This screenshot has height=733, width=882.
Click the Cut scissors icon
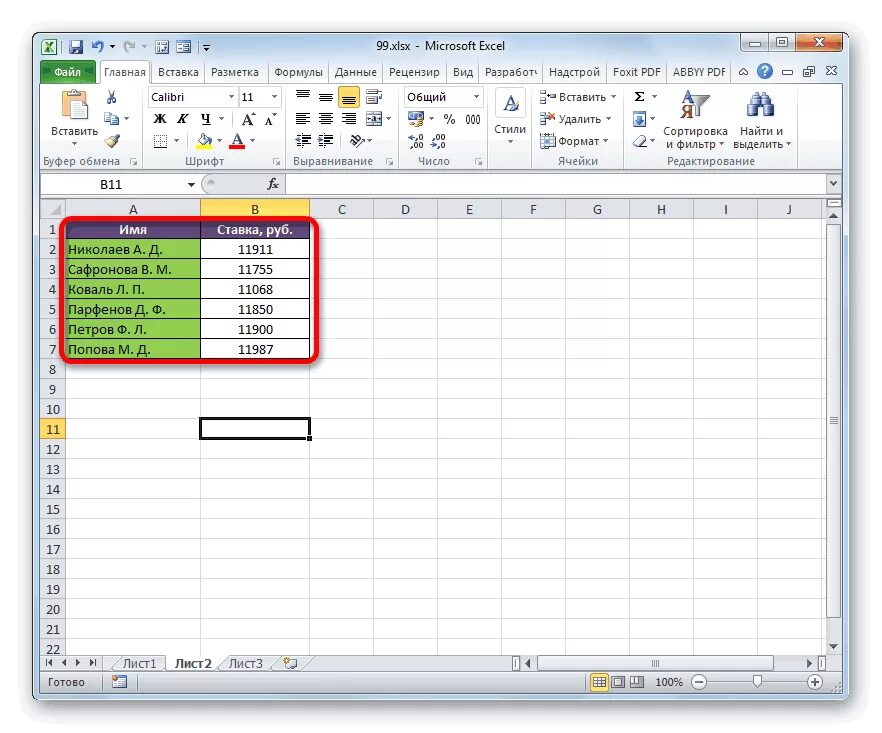111,97
